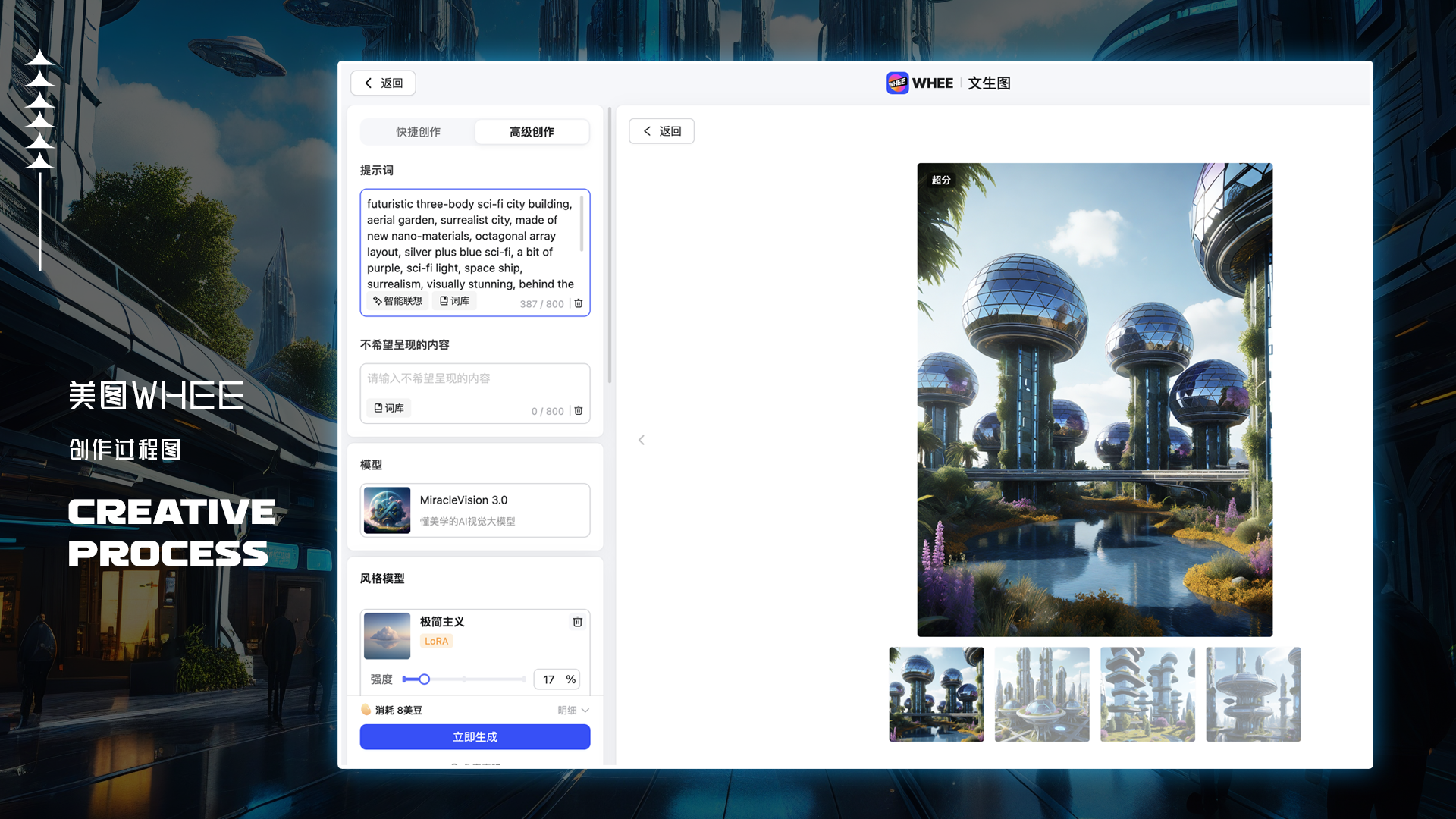The image size is (1456, 819).
Task: Select the 高级创作 tab
Action: (x=532, y=131)
